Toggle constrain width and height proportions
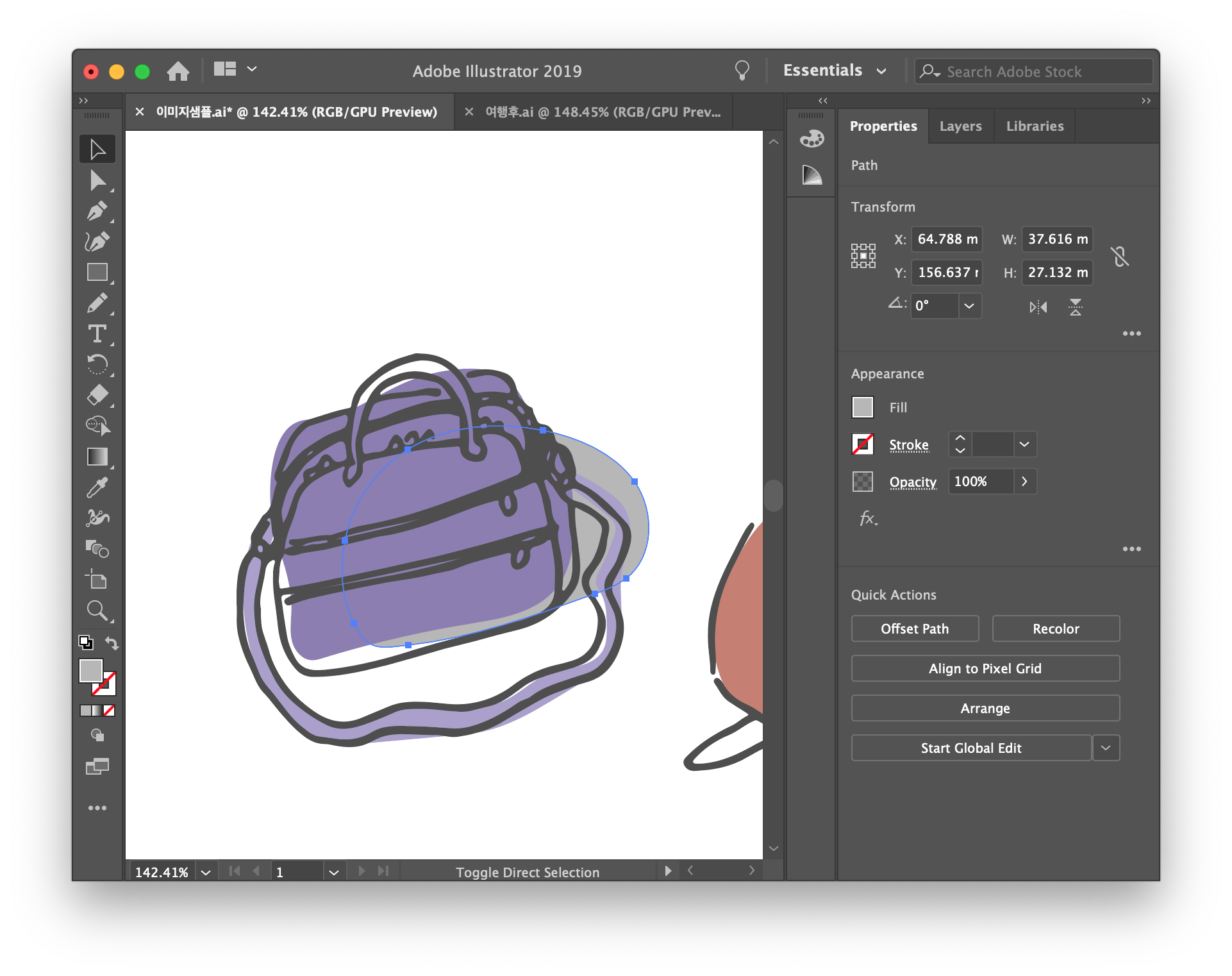Image resolution: width=1232 pixels, height=976 pixels. coord(1120,257)
